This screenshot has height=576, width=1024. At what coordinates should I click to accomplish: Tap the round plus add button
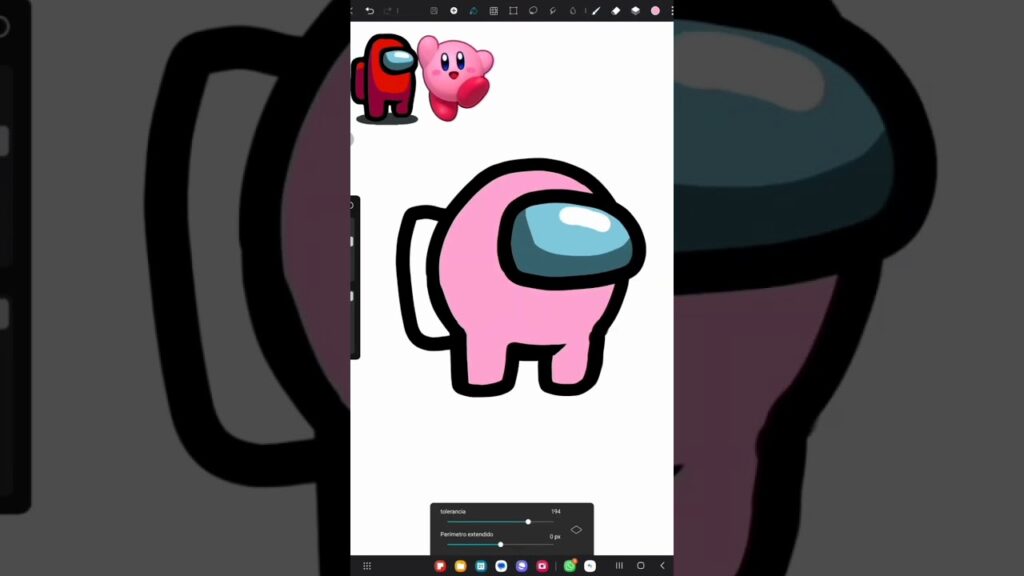click(x=454, y=11)
